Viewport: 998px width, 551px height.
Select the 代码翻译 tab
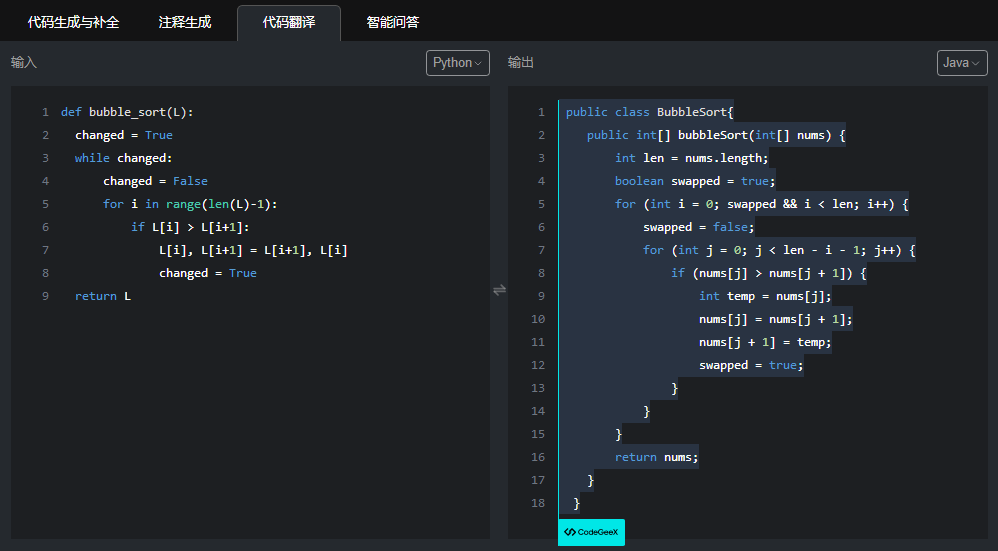[x=288, y=22]
